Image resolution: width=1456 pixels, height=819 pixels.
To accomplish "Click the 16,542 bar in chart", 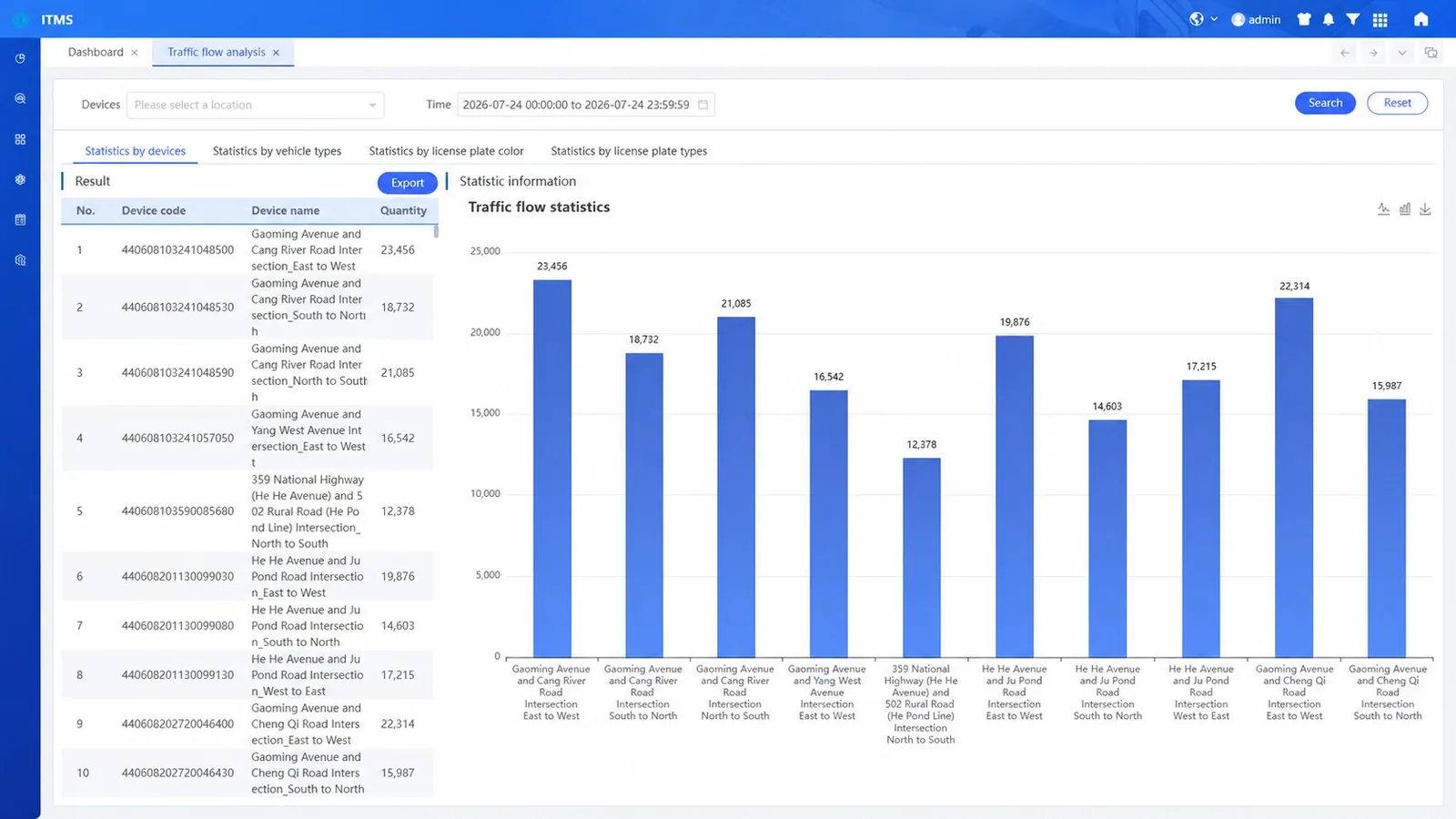I will point(829,523).
